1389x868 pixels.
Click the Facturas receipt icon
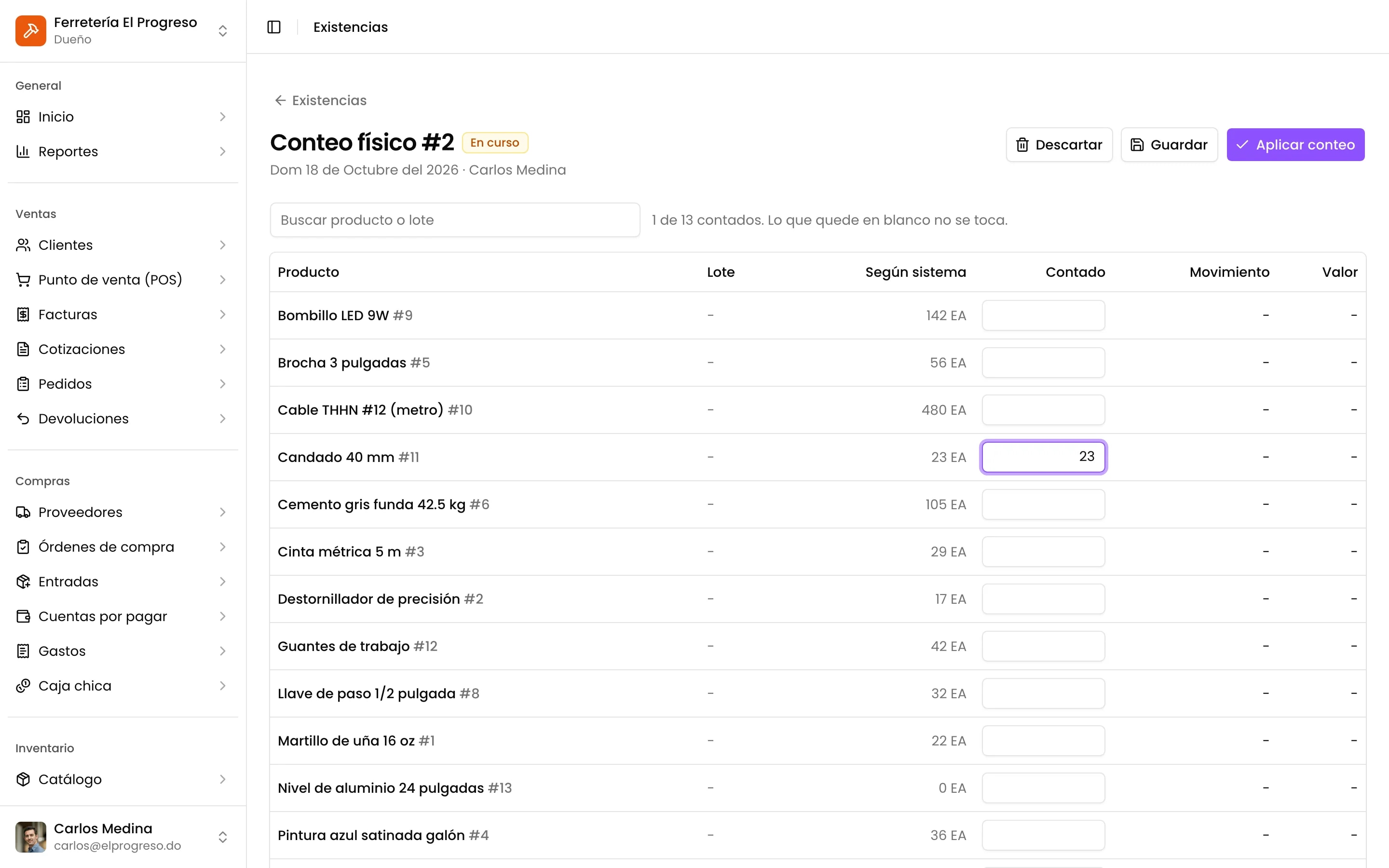click(x=23, y=314)
